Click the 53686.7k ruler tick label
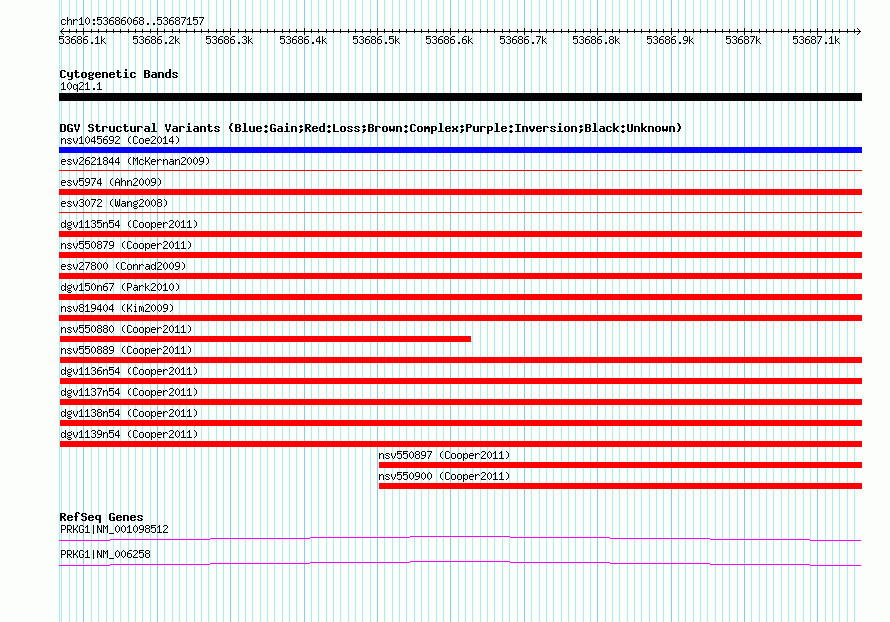 pyautogui.click(x=523, y=40)
